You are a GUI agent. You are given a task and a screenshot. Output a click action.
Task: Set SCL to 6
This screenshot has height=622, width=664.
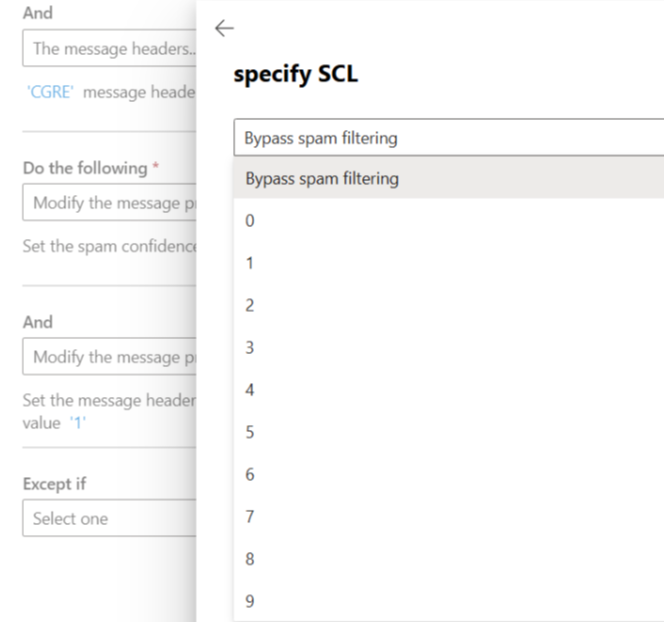[249, 475]
